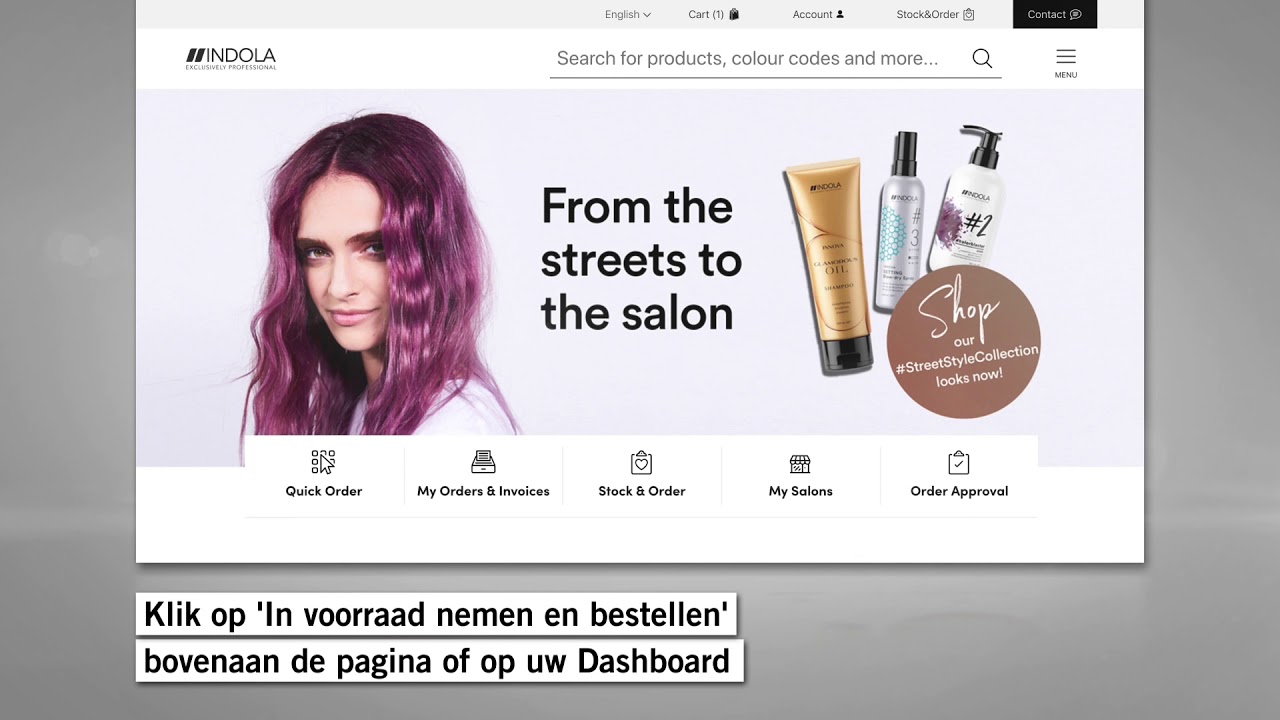Click the dashboard Stock & Order bag icon
Image resolution: width=1280 pixels, height=720 pixels.
click(642, 462)
